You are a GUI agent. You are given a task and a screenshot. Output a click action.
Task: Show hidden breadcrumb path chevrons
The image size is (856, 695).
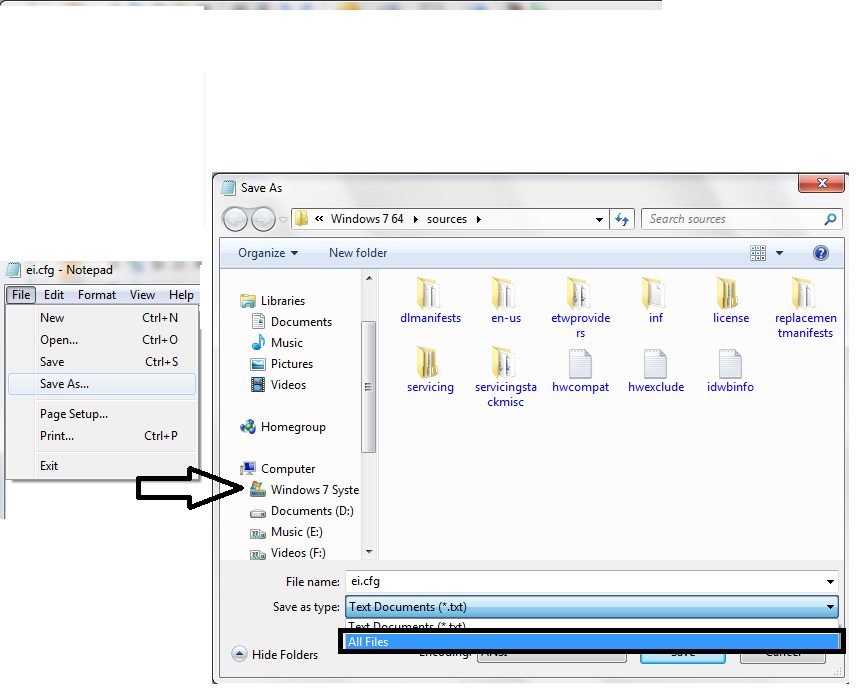[319, 219]
